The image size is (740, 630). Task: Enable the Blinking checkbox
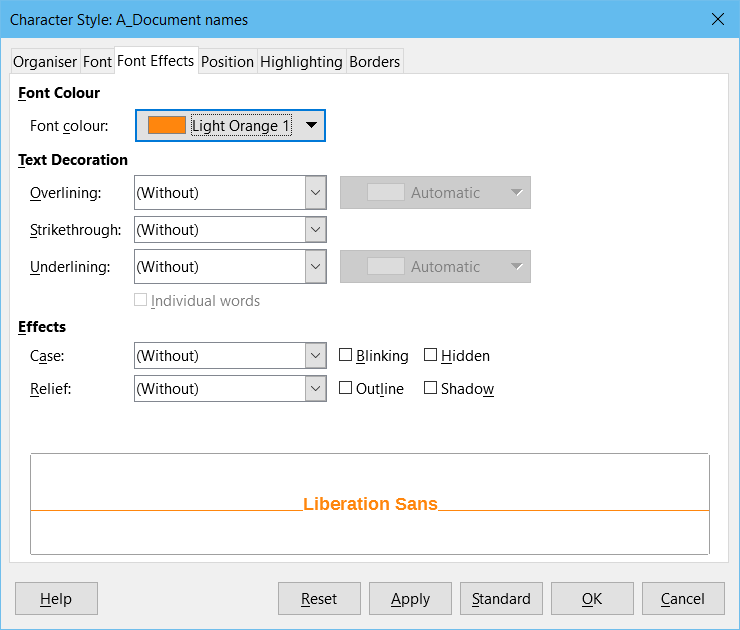(346, 355)
